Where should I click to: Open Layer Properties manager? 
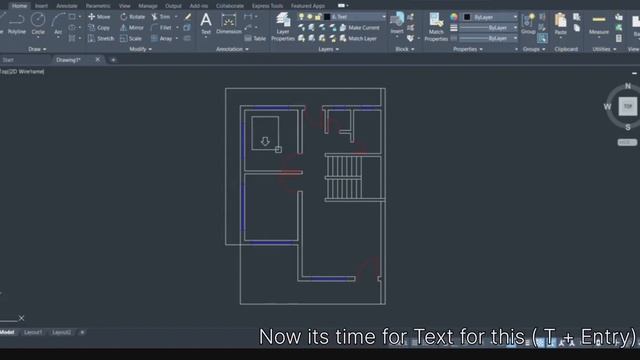283,27
